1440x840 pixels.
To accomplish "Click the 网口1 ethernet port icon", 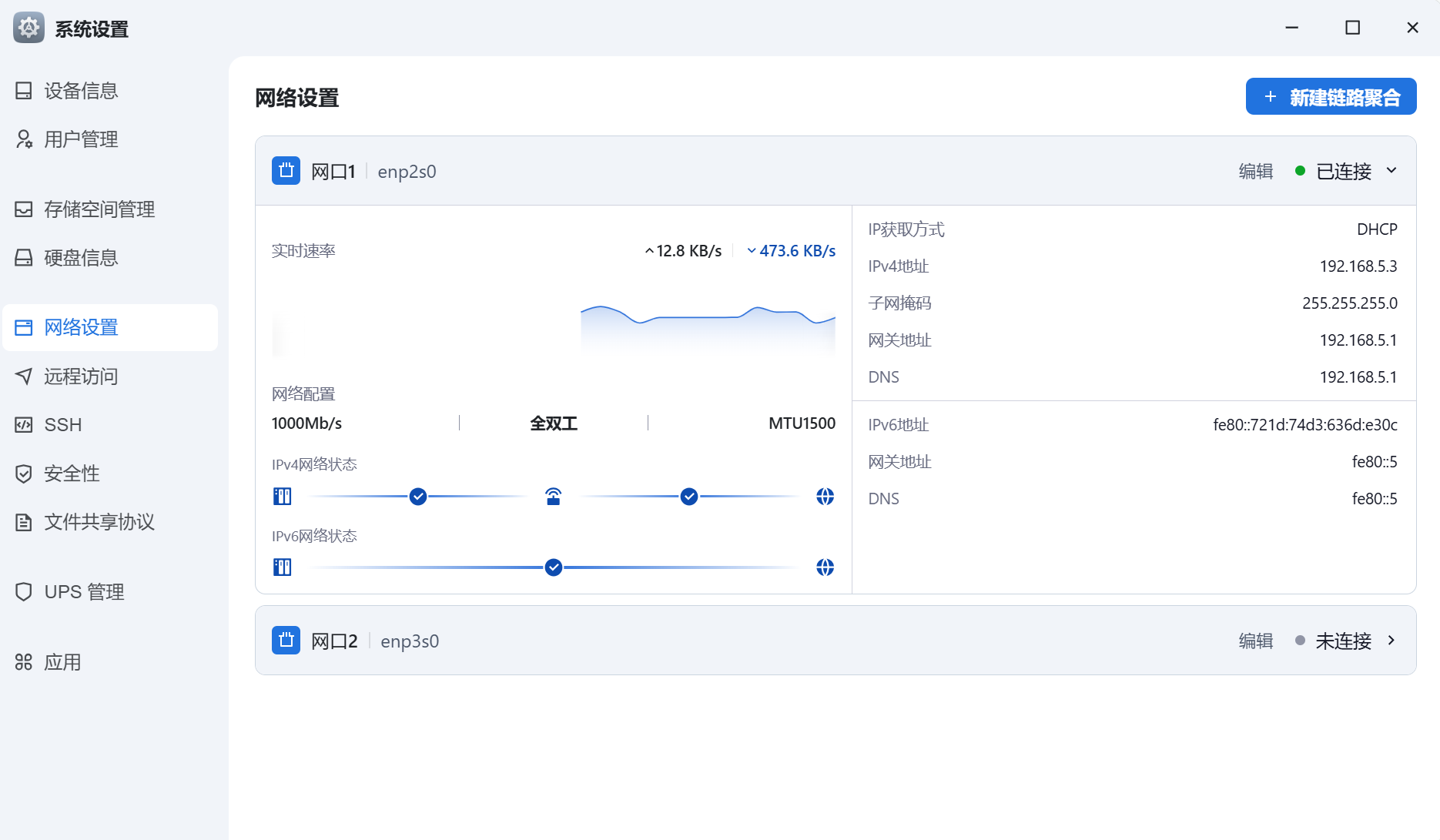I will click(x=286, y=171).
